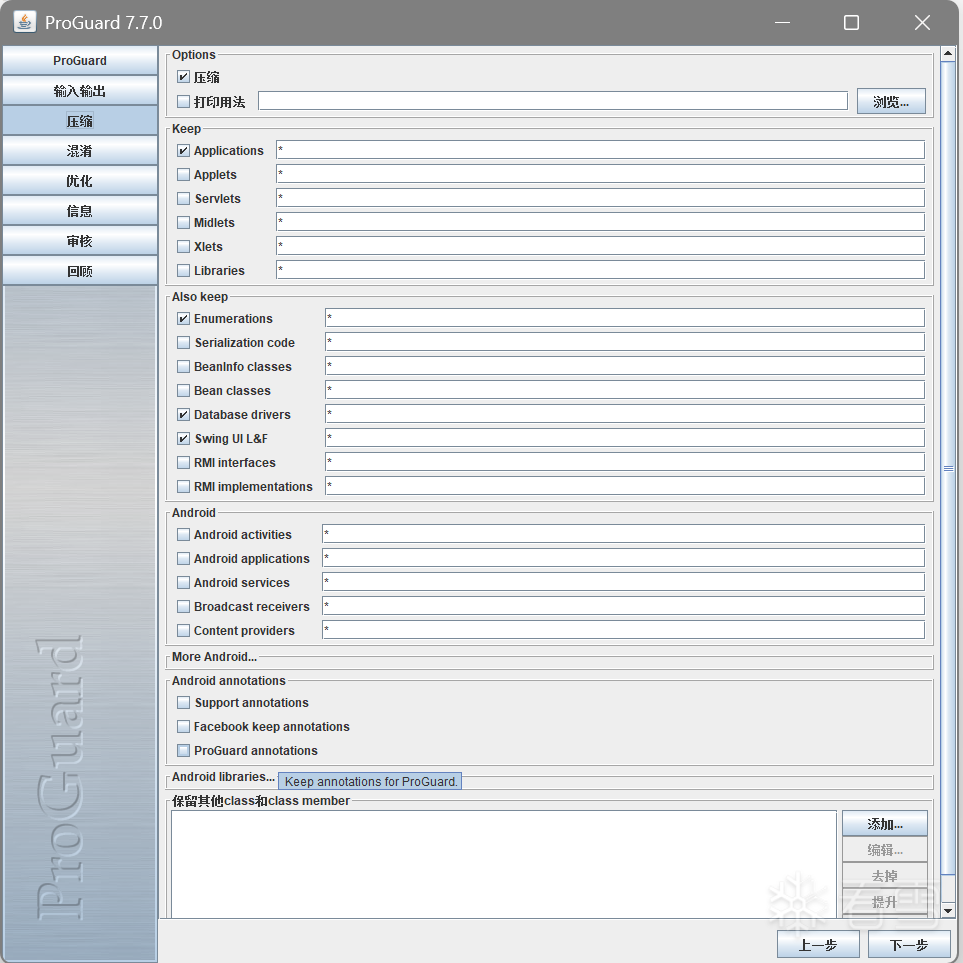Check Facebook keep annotations
Image resolution: width=963 pixels, height=963 pixels.
pos(183,727)
